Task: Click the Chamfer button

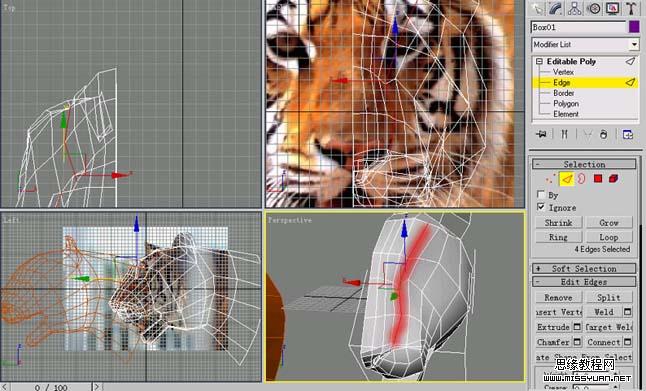Action: [553, 342]
